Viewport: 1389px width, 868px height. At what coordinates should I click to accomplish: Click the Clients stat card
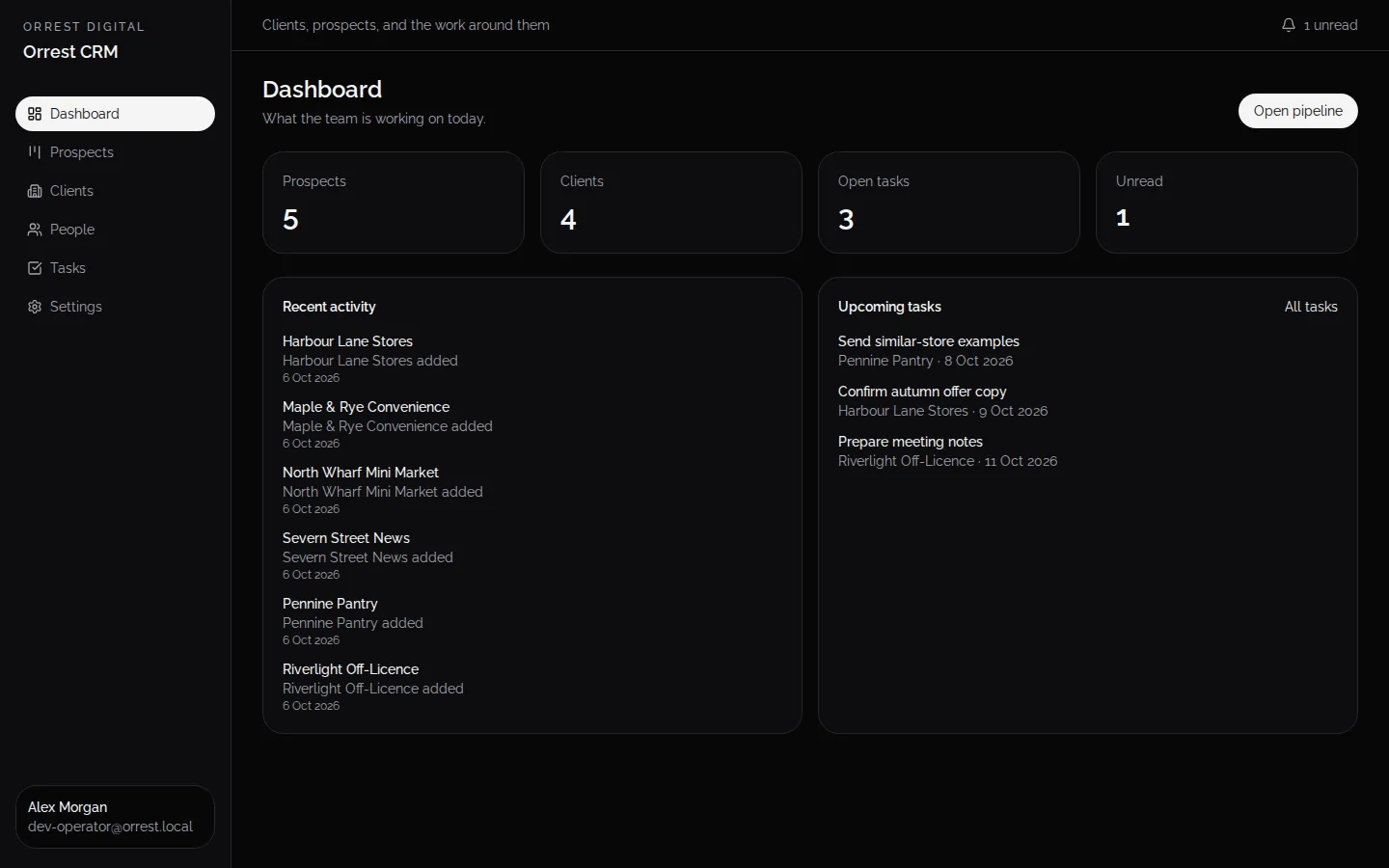[x=671, y=203]
